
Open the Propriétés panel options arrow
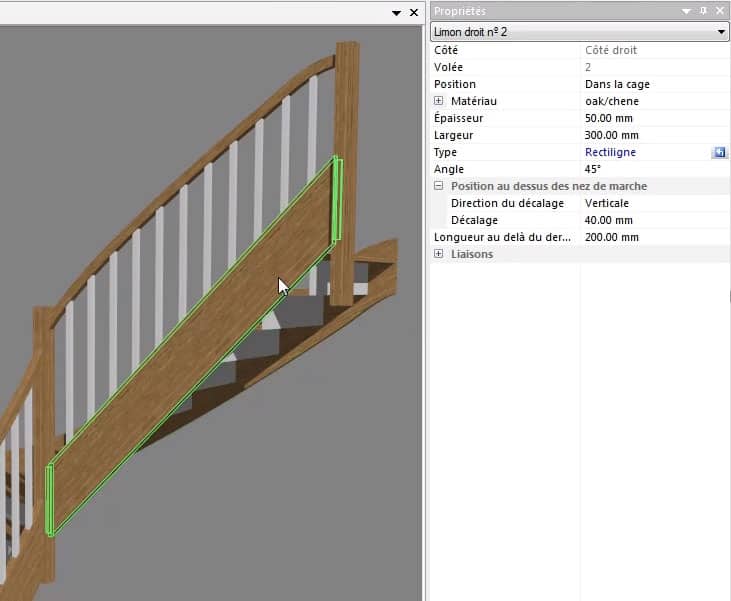coord(687,11)
